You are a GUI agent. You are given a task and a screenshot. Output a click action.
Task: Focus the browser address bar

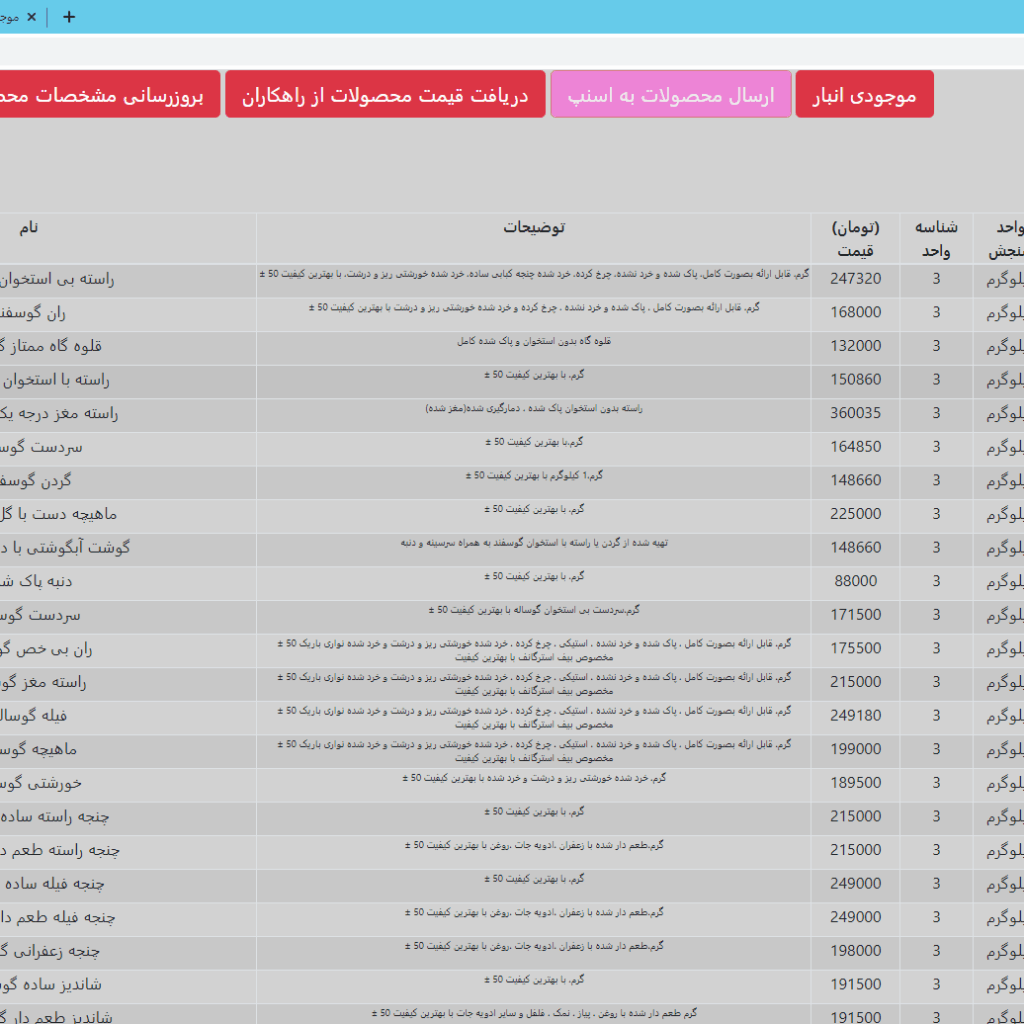pyautogui.click(x=500, y=50)
